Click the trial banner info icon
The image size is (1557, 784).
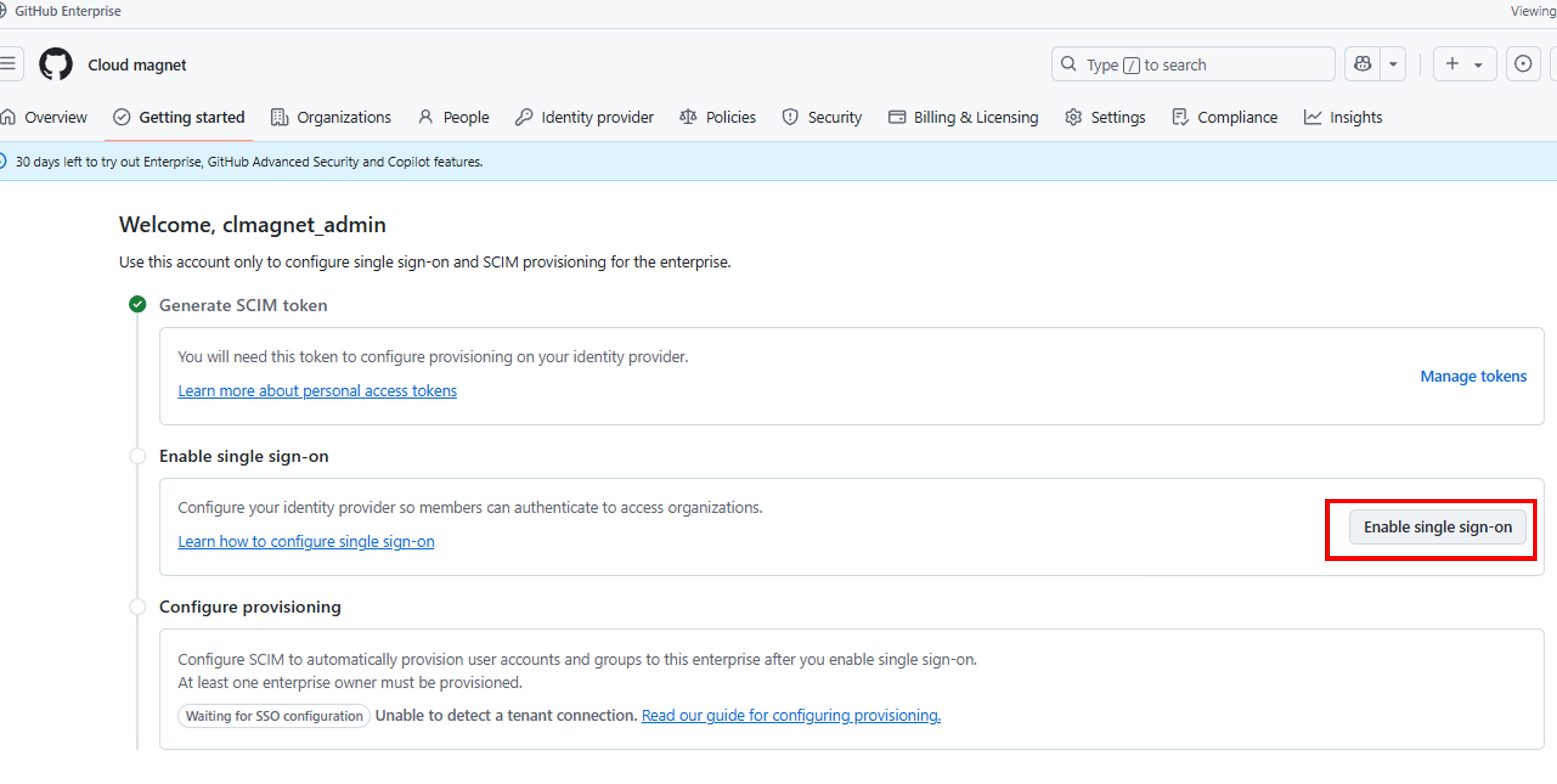click(x=2, y=160)
